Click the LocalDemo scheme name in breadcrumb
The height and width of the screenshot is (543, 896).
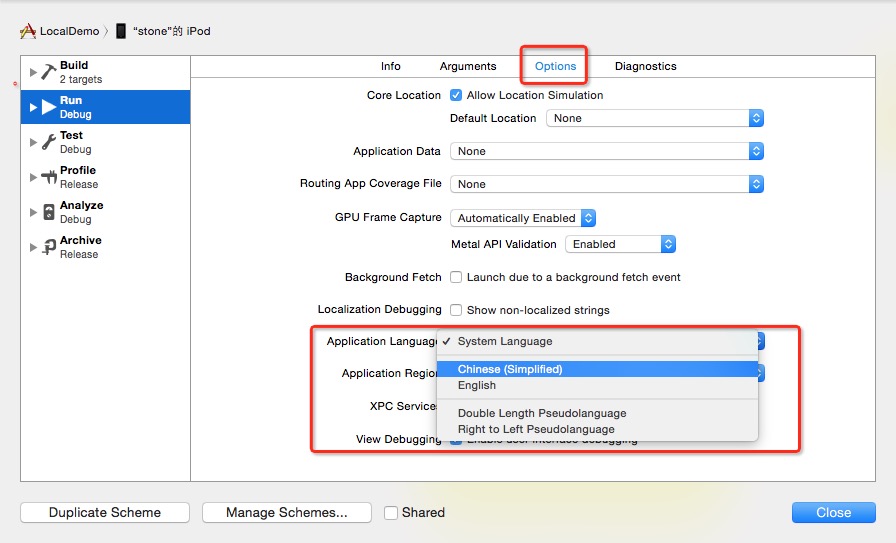(70, 31)
